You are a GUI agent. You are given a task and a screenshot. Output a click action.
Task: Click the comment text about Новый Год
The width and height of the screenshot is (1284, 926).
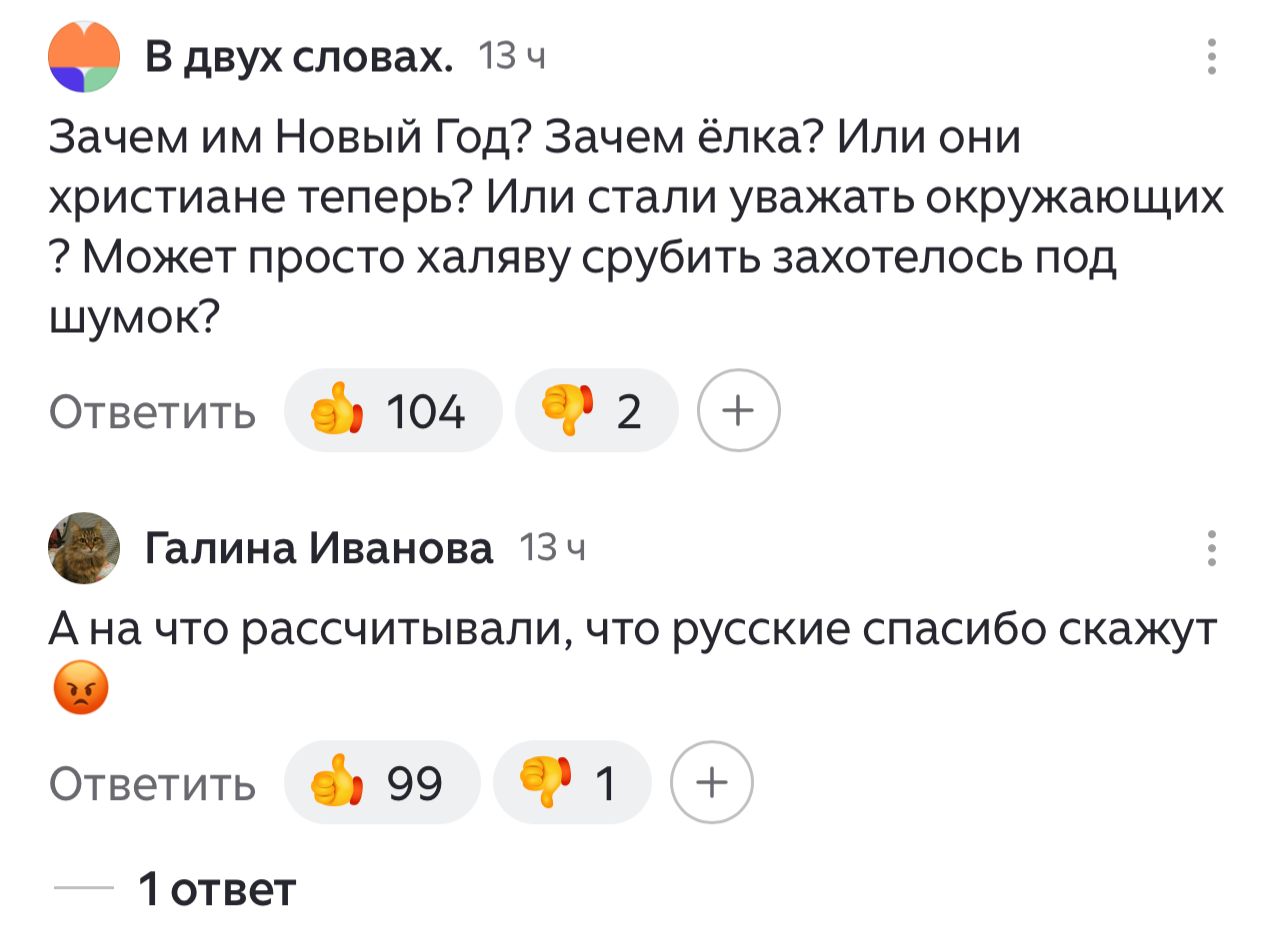[636, 228]
